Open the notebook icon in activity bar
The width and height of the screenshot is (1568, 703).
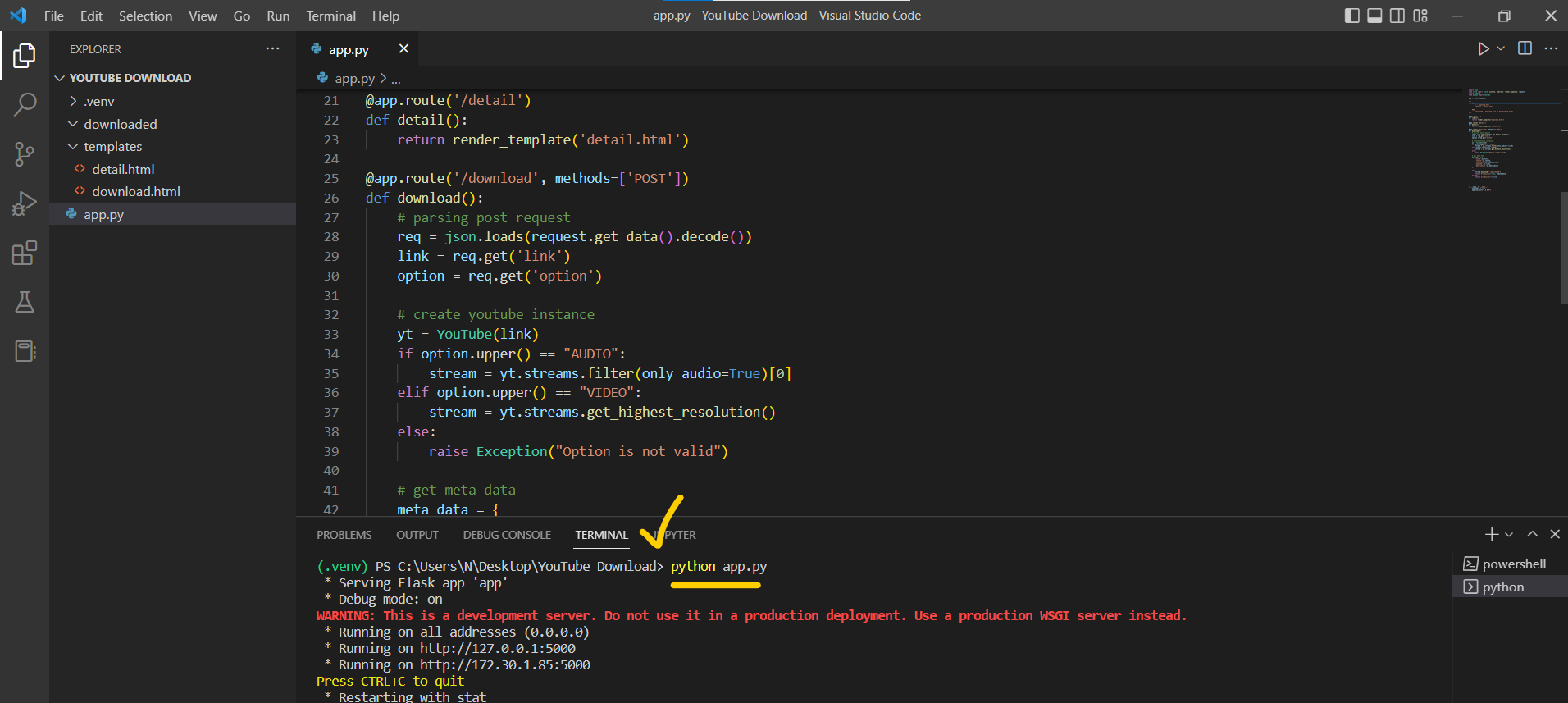[25, 351]
